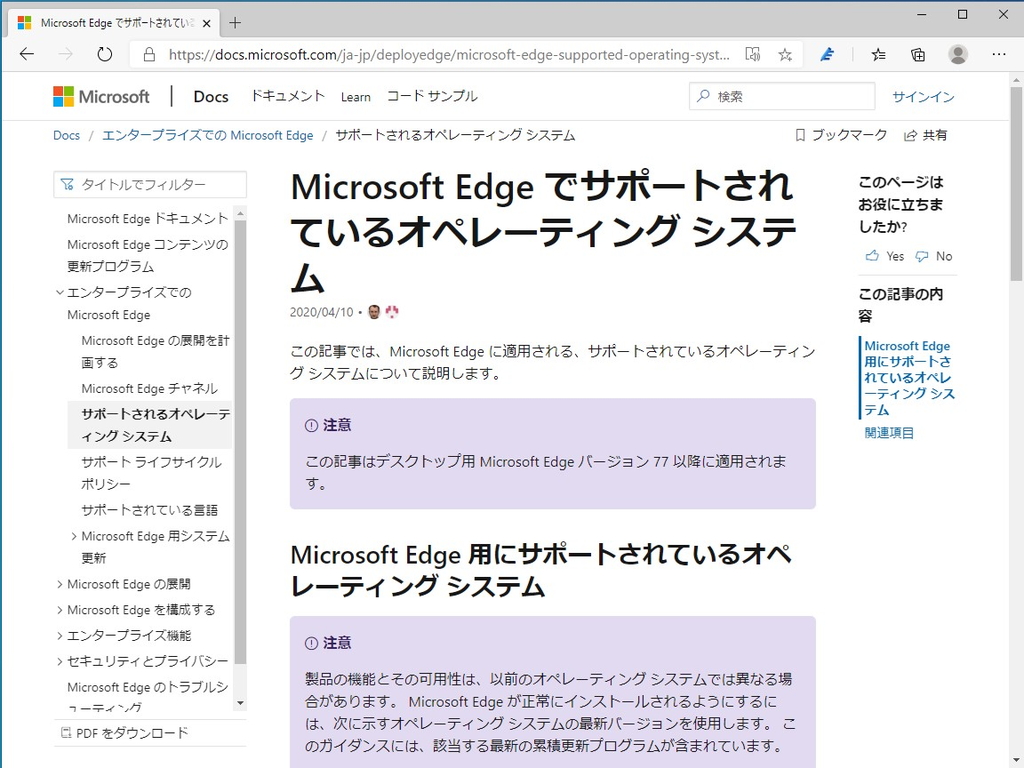Image resolution: width=1024 pixels, height=768 pixels.
Task: Click the site lock icon in address bar
Action: pyautogui.click(x=150, y=55)
